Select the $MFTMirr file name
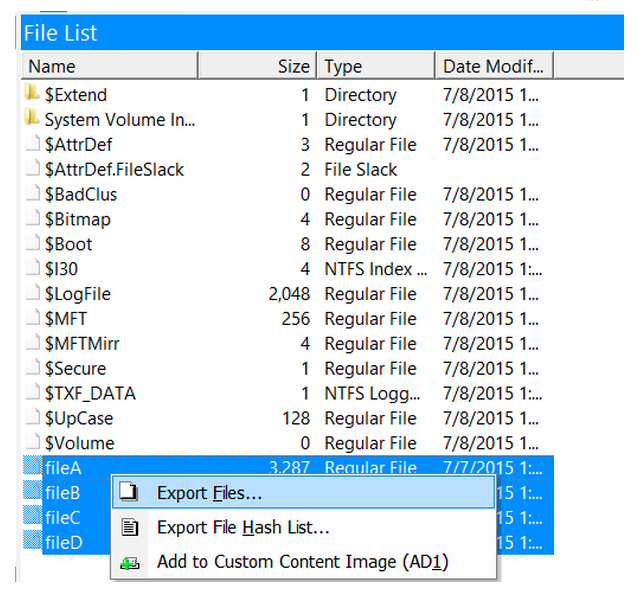The width and height of the screenshot is (641, 594). [x=82, y=344]
